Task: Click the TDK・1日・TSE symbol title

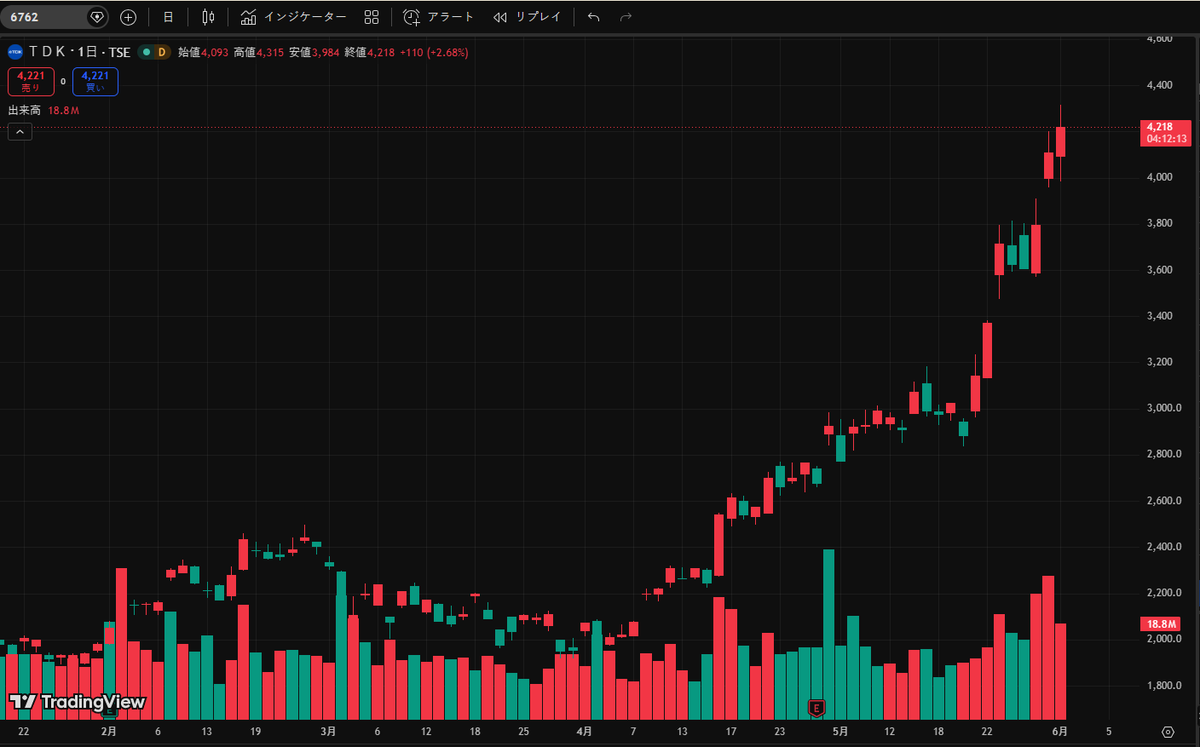Action: pyautogui.click(x=79, y=52)
